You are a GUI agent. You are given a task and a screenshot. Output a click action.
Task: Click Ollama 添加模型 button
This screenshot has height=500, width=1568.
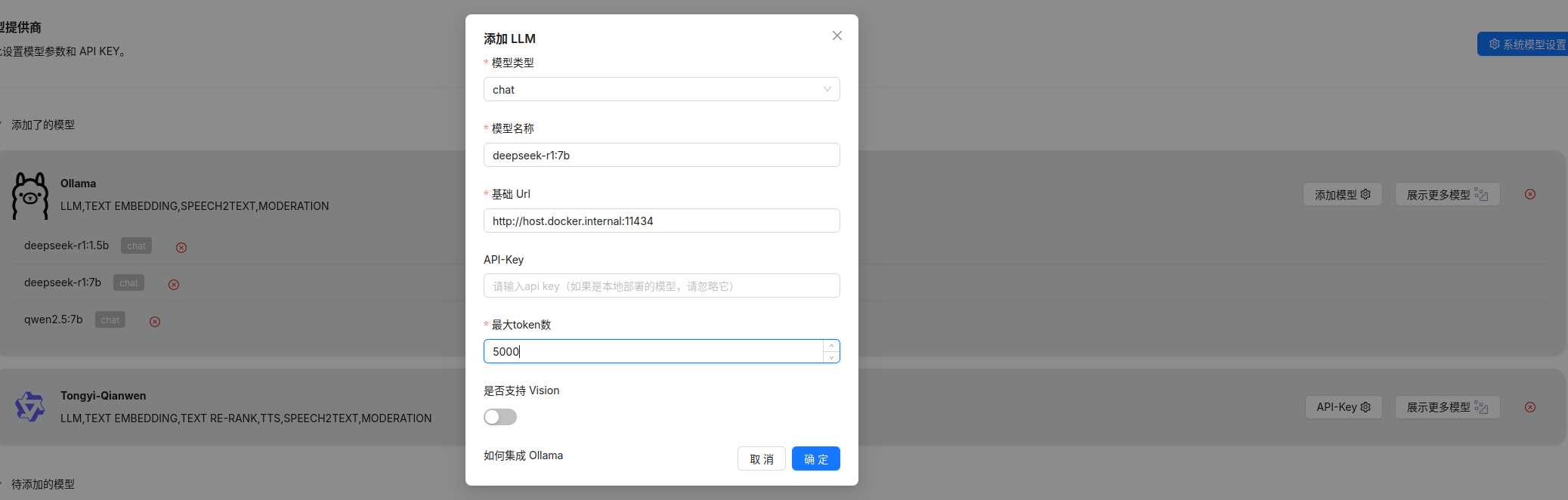click(x=1342, y=194)
